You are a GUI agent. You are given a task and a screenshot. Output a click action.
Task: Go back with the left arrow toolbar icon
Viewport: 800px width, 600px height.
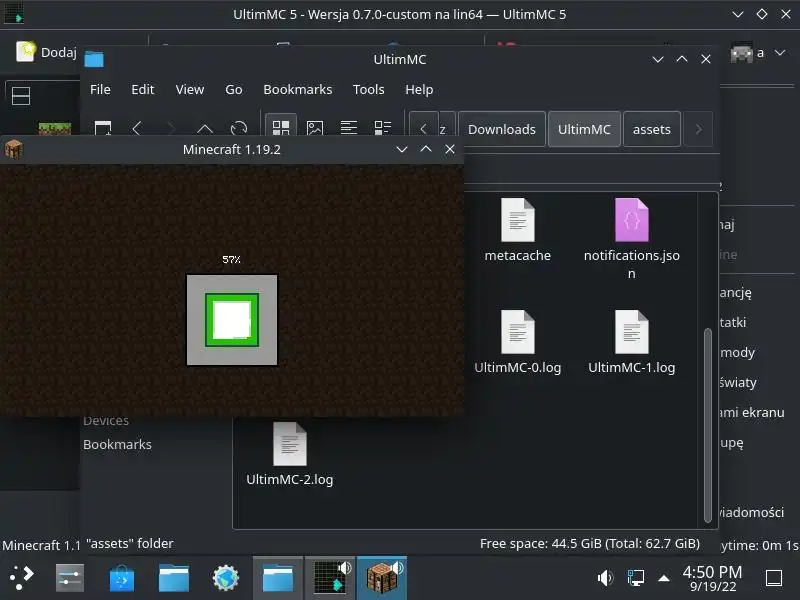pos(137,128)
